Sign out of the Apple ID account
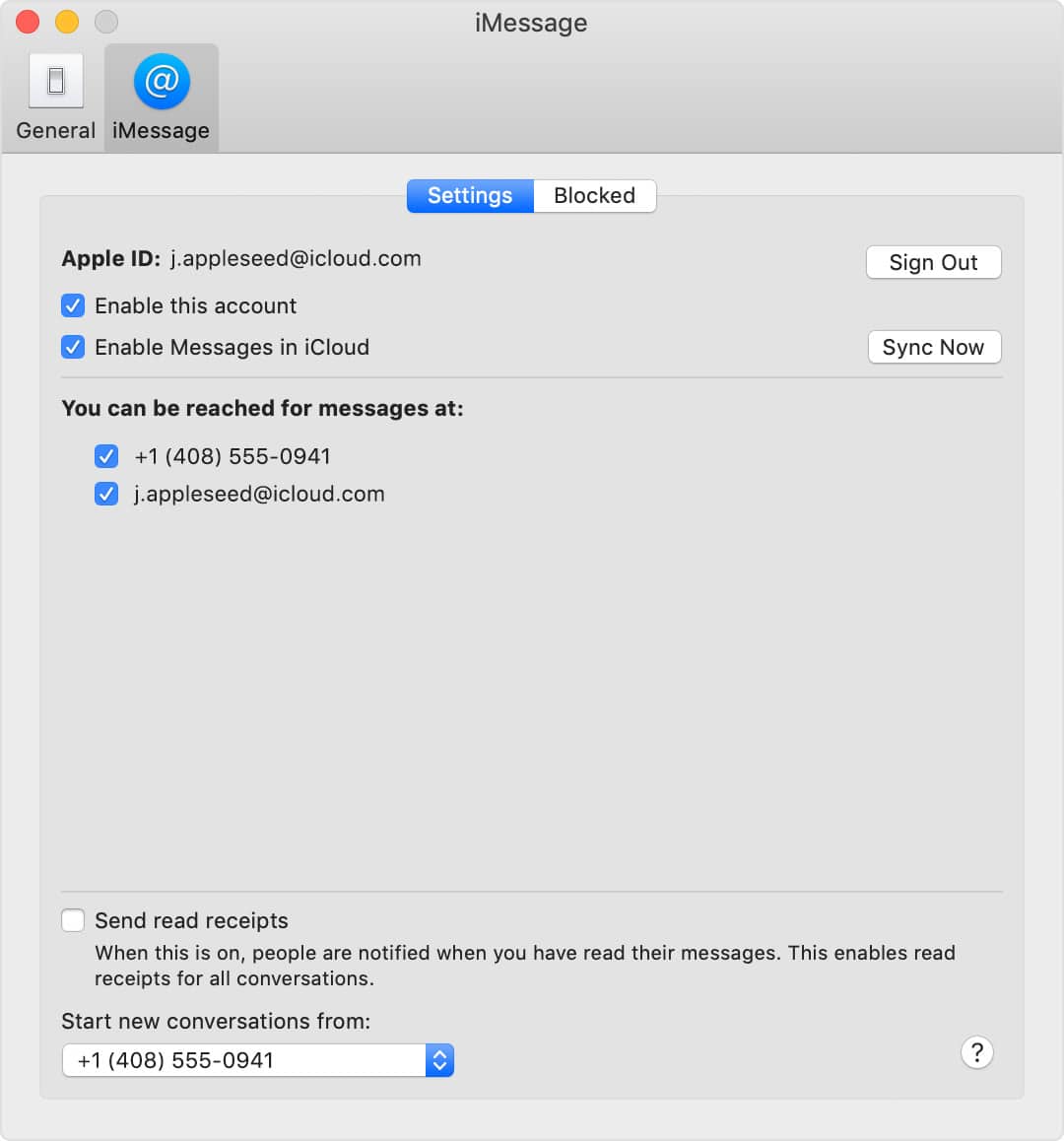Screen dimensions: 1064x1141 (x=932, y=262)
